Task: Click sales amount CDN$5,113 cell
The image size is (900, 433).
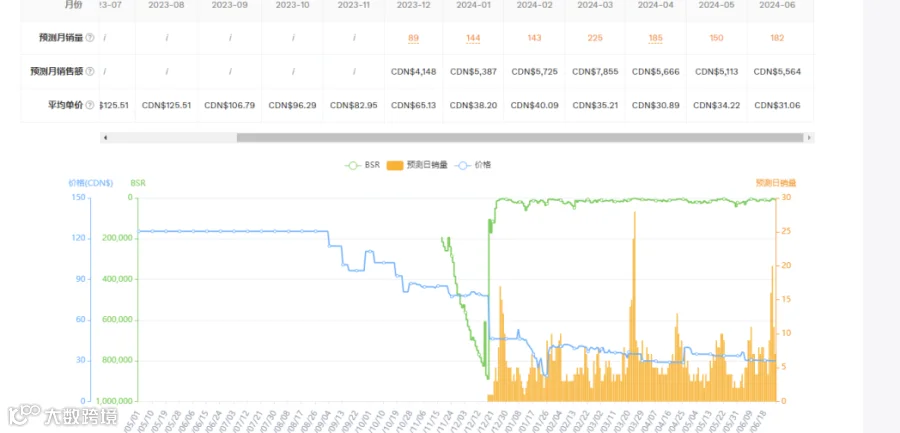Action: click(x=716, y=72)
